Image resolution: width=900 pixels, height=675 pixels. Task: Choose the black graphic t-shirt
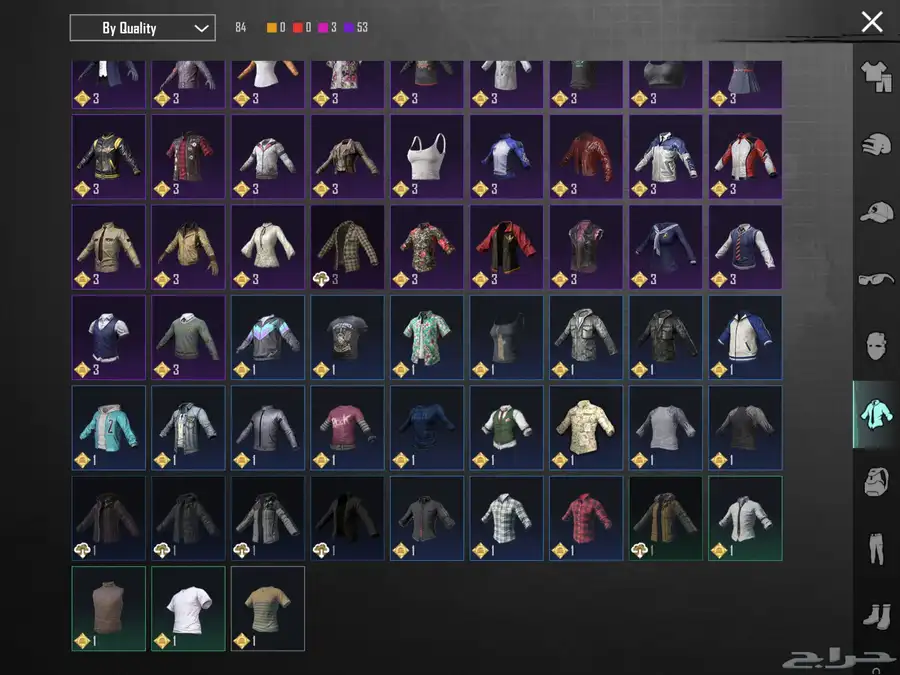(x=347, y=338)
